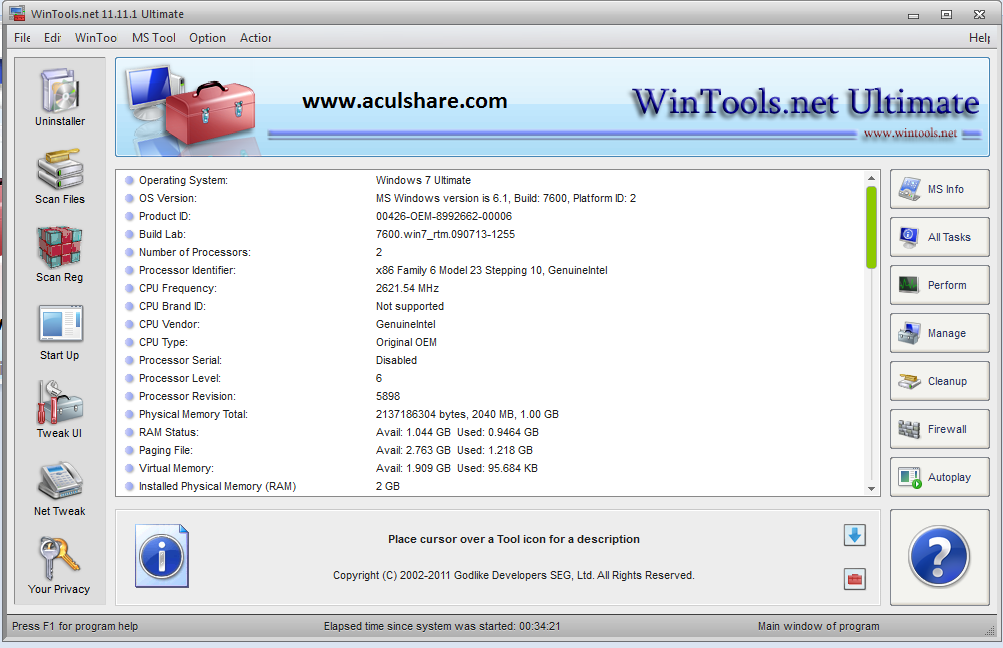Open the WinTool menu

95,38
